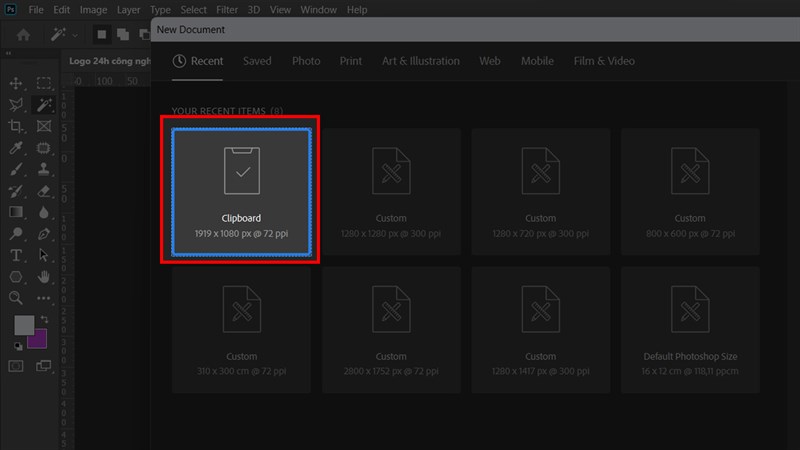800x450 pixels.
Task: Open the gray foreground color swatch
Action: coord(24,325)
